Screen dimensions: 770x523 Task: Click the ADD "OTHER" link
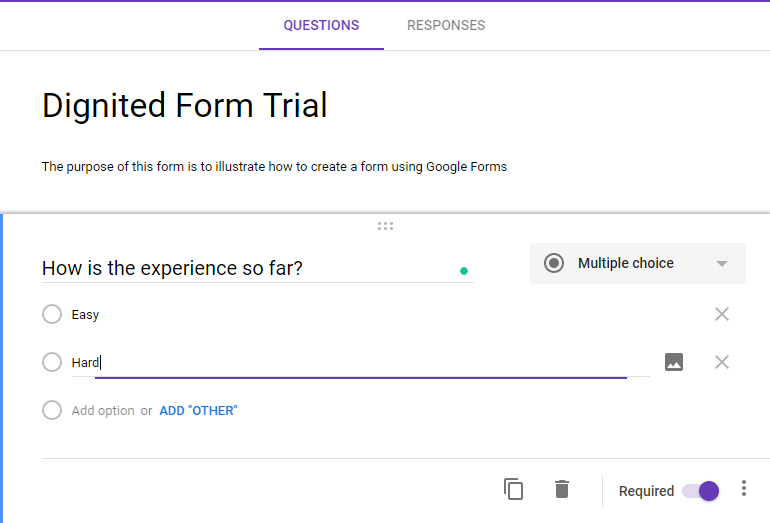click(198, 411)
